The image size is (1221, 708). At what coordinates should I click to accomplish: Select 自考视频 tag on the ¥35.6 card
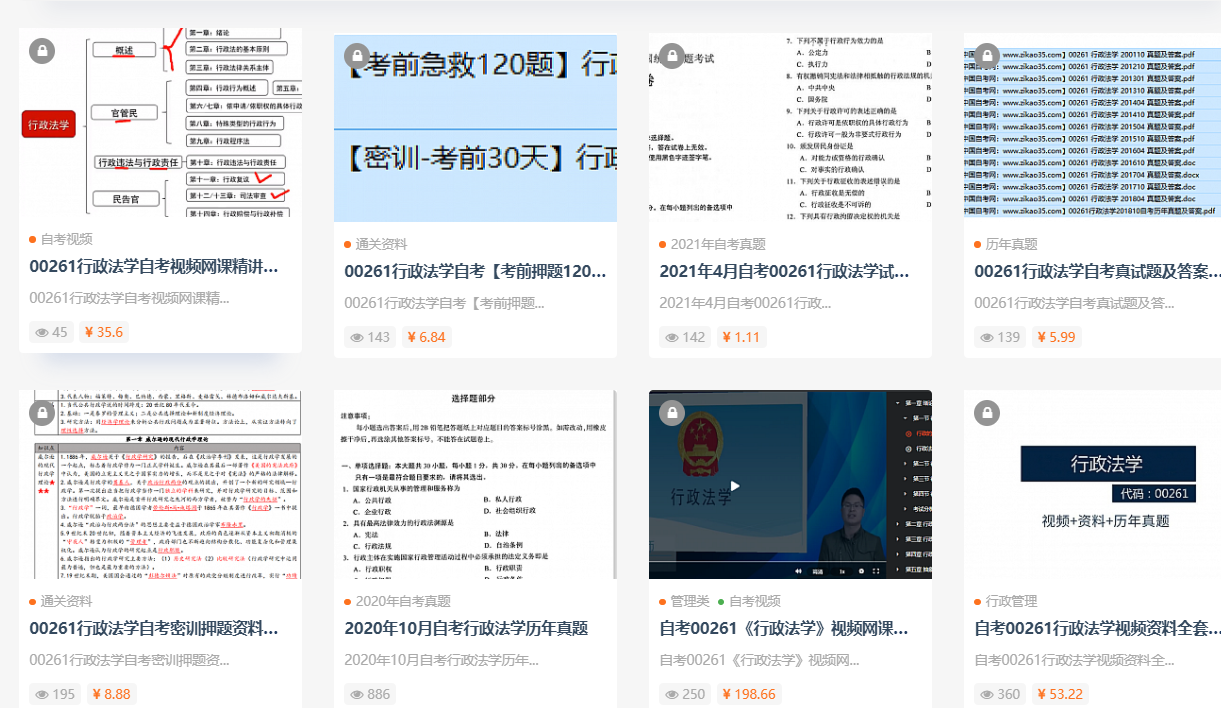pyautogui.click(x=67, y=239)
